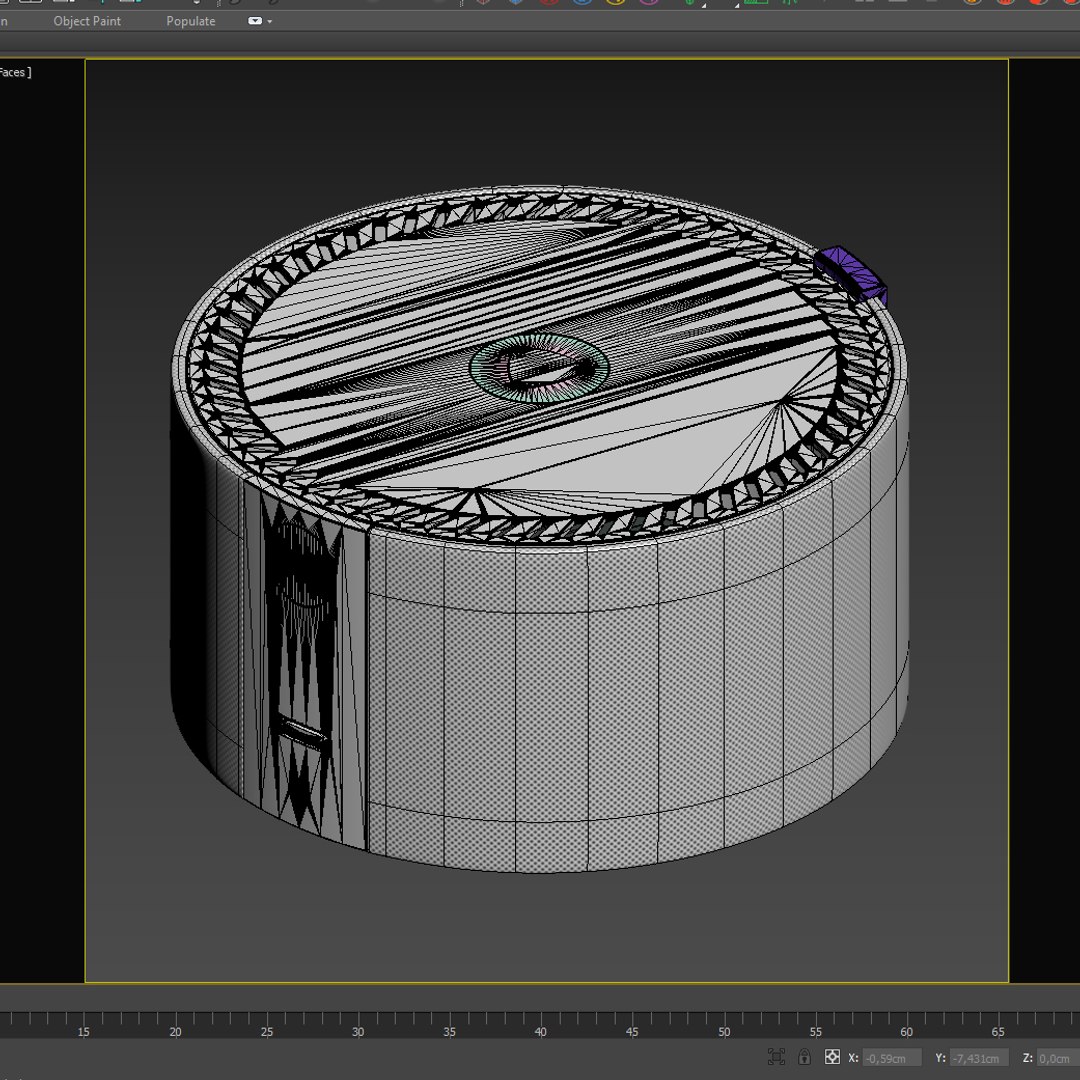Select the small slot detail on cylinder's left side
The width and height of the screenshot is (1080, 1080).
tap(302, 735)
